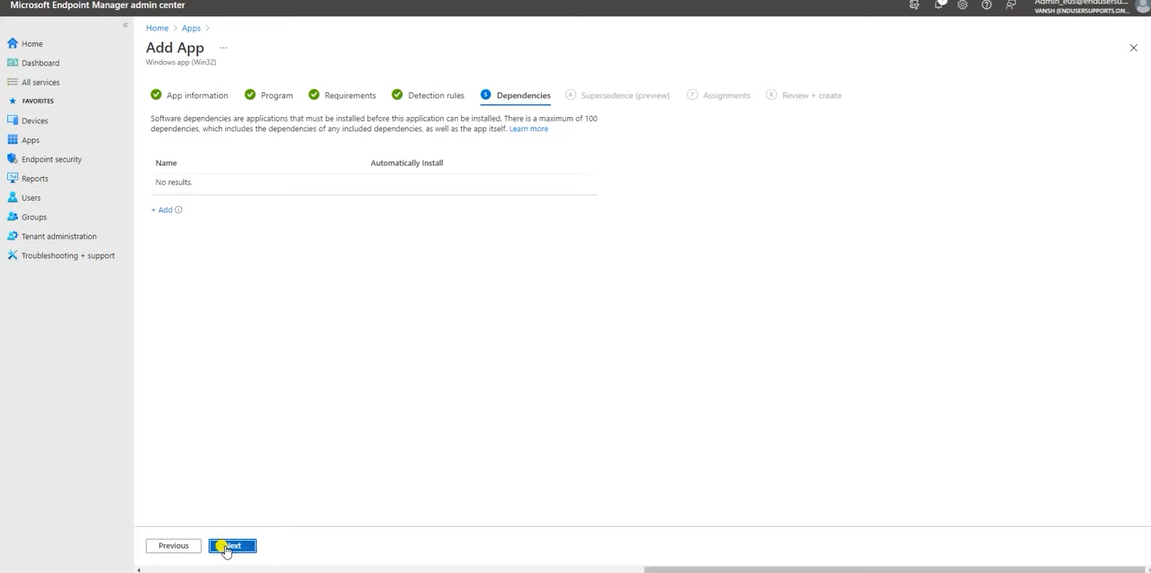1151x573 pixels.
Task: Click the Microsoft Endpoint Manager admin center title
Action: coord(98,5)
